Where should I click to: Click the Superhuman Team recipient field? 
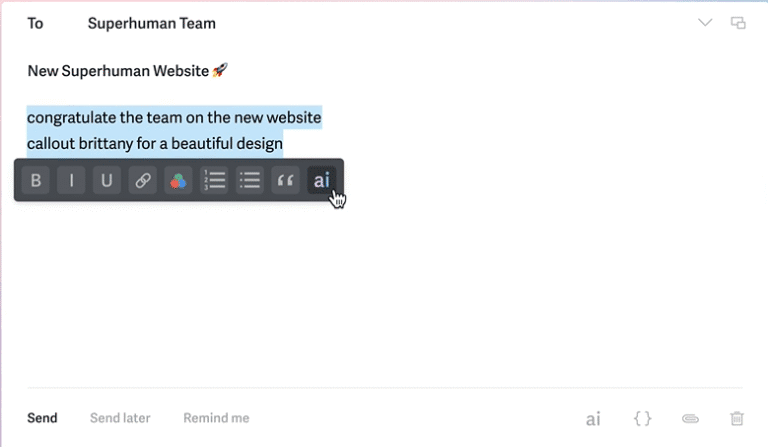pyautogui.click(x=152, y=23)
